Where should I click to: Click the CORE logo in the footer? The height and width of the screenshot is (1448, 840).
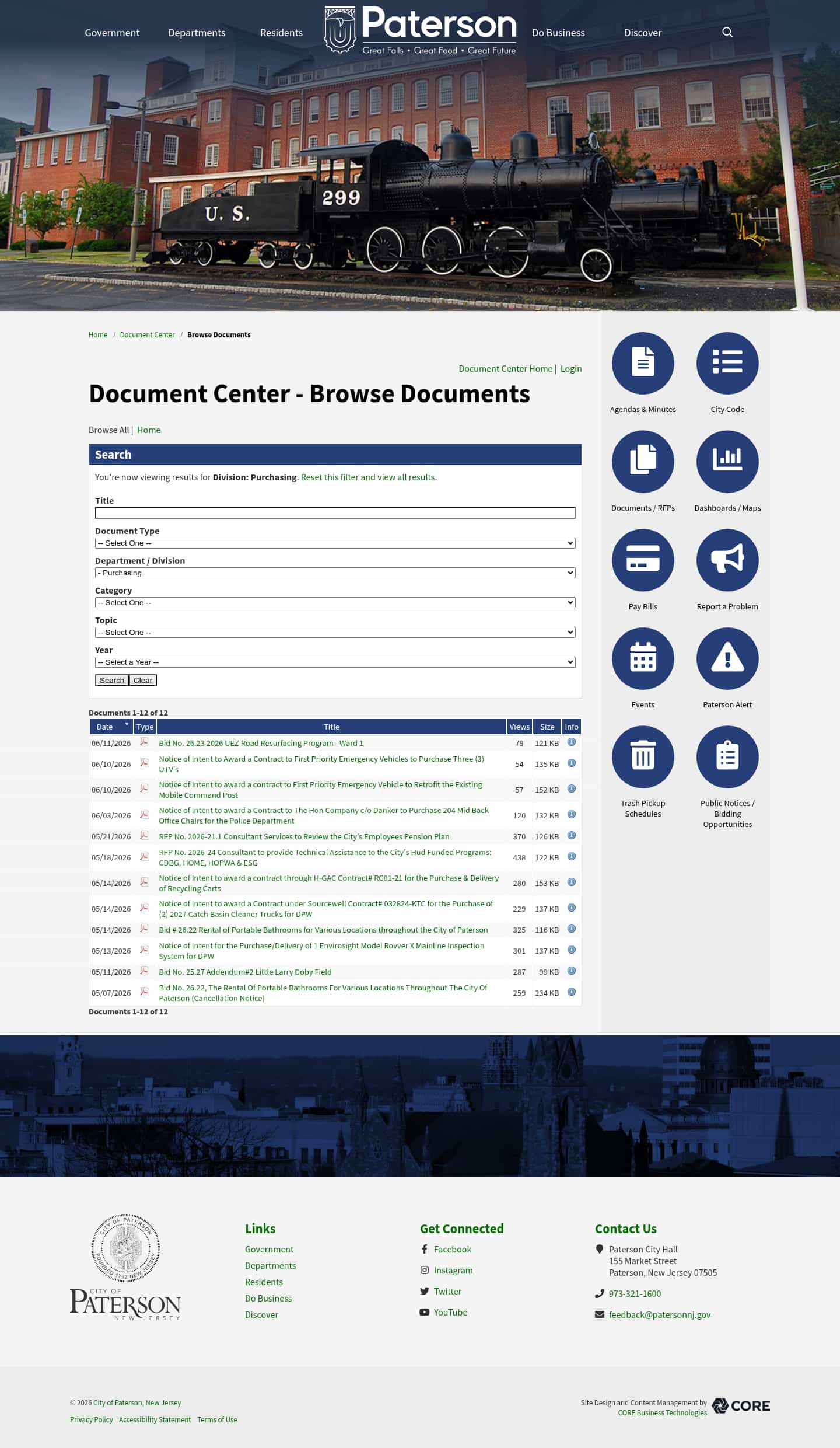[x=741, y=1406]
